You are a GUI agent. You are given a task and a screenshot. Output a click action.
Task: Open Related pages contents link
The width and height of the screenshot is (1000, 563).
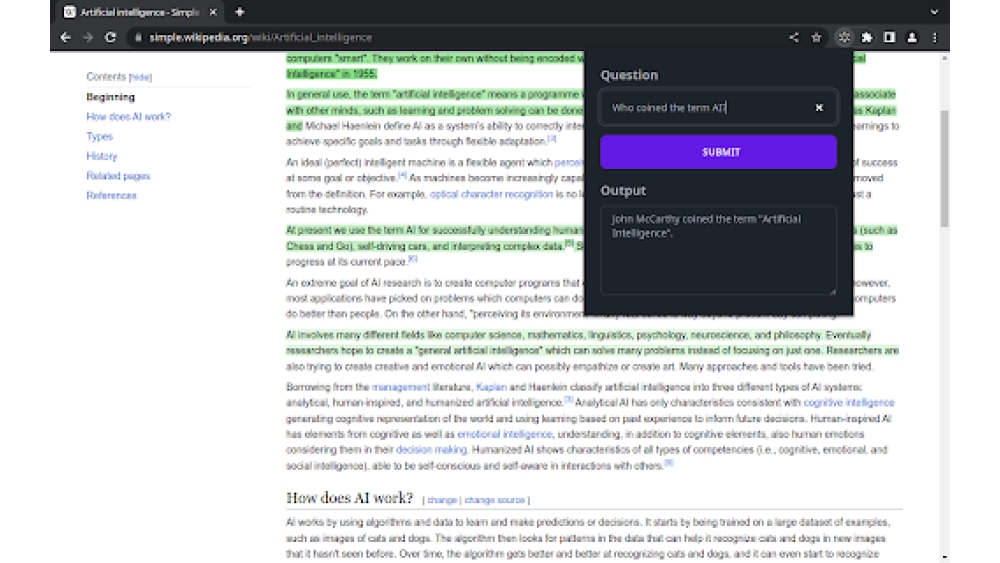coord(118,176)
